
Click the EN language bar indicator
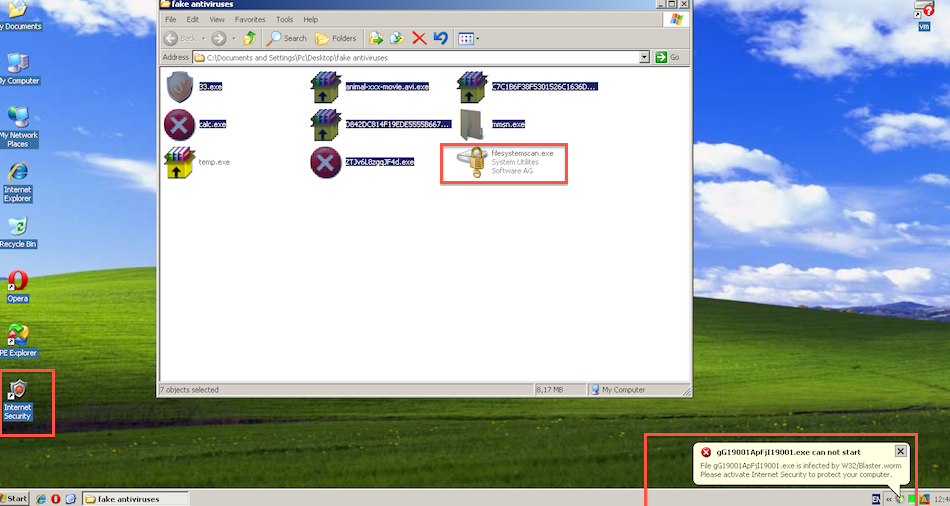pos(876,499)
